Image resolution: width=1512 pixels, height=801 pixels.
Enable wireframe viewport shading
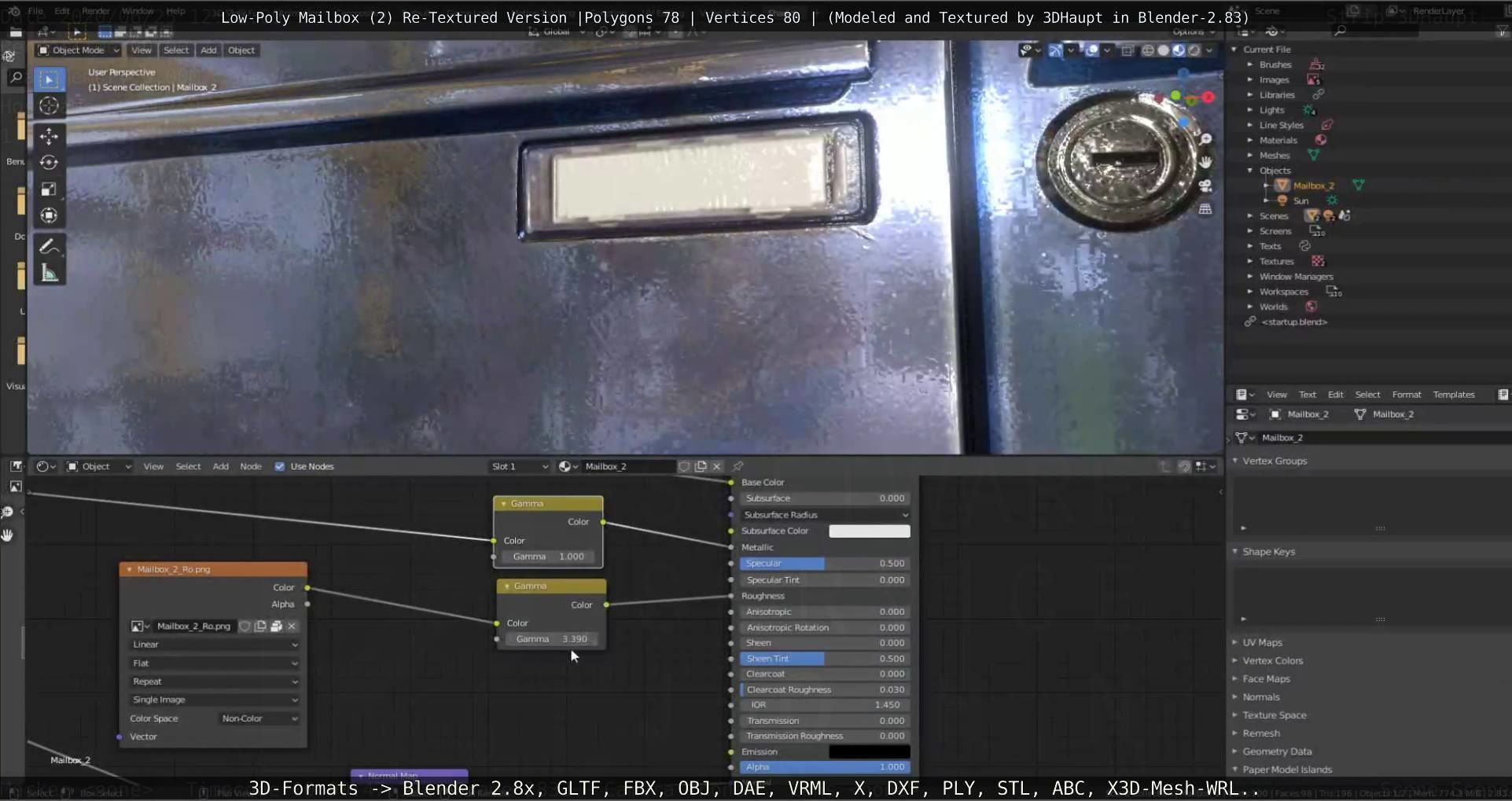[1148, 50]
